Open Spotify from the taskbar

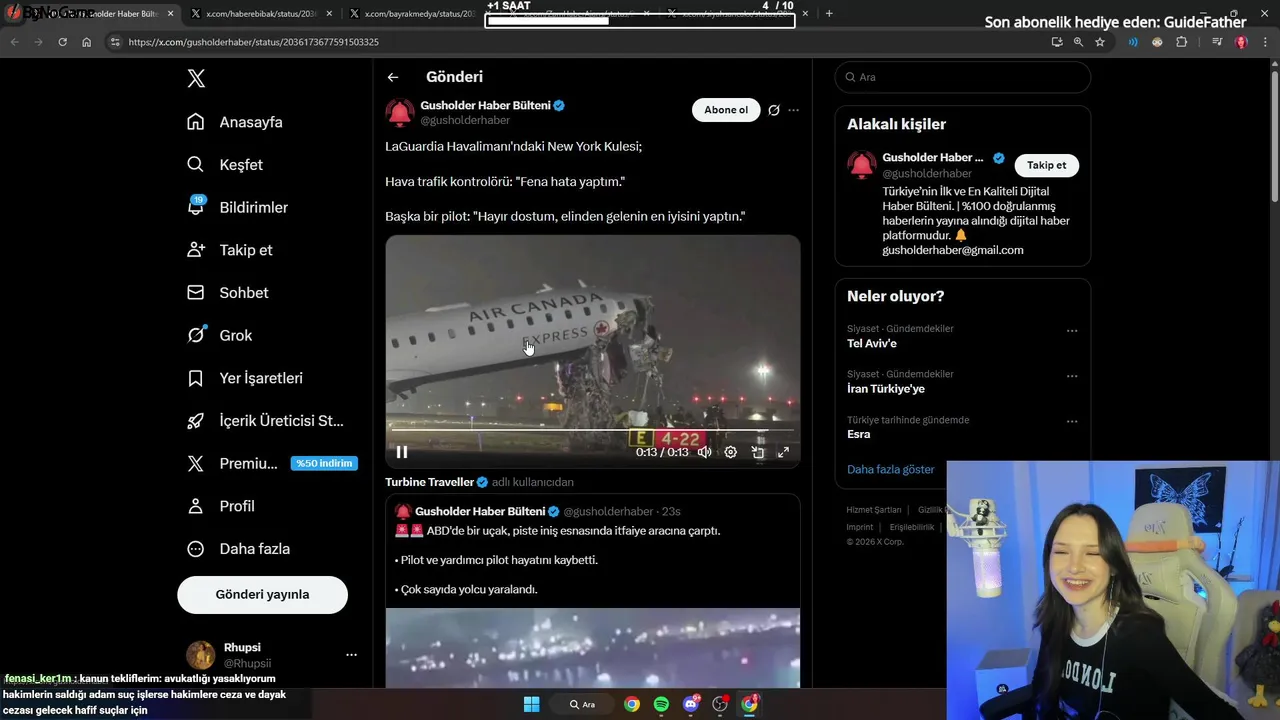tap(661, 704)
